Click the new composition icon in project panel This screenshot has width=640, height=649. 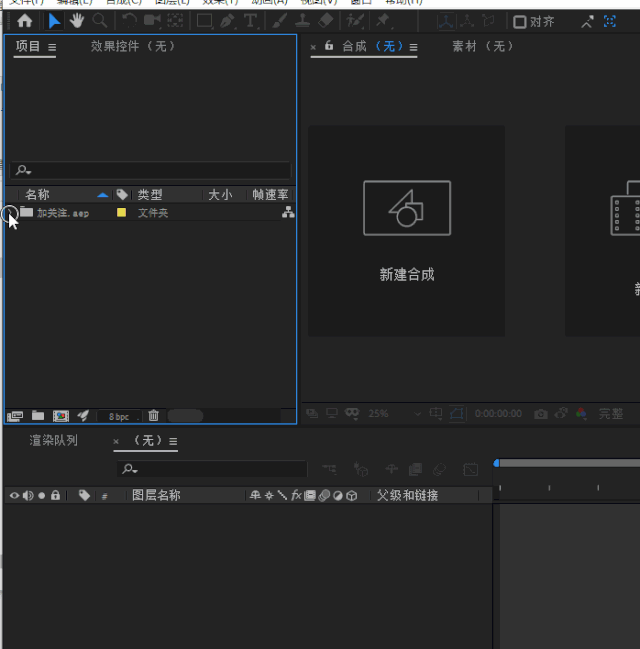pos(61,416)
